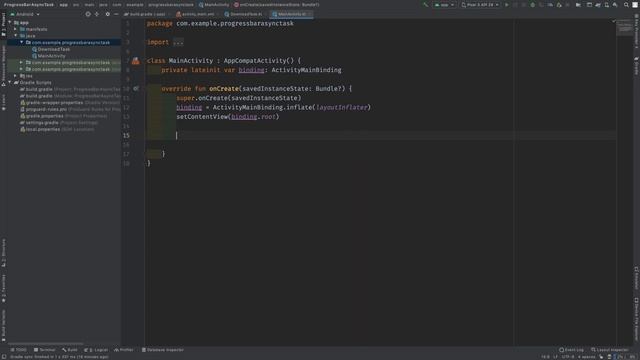The width and height of the screenshot is (640, 360).
Task: Select settings.gradle file
Action: coord(59,122)
